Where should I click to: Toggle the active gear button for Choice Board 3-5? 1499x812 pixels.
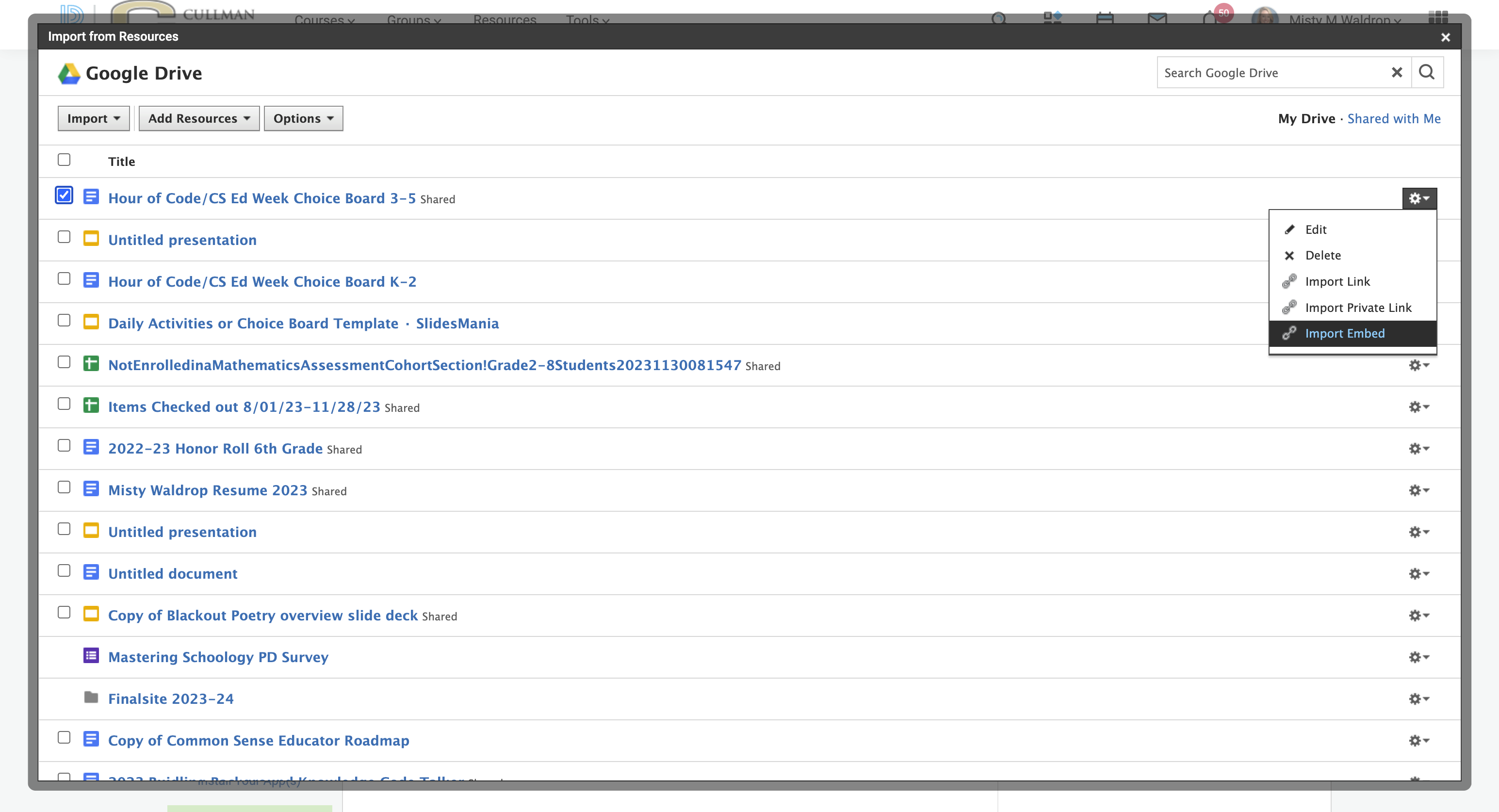coord(1419,198)
